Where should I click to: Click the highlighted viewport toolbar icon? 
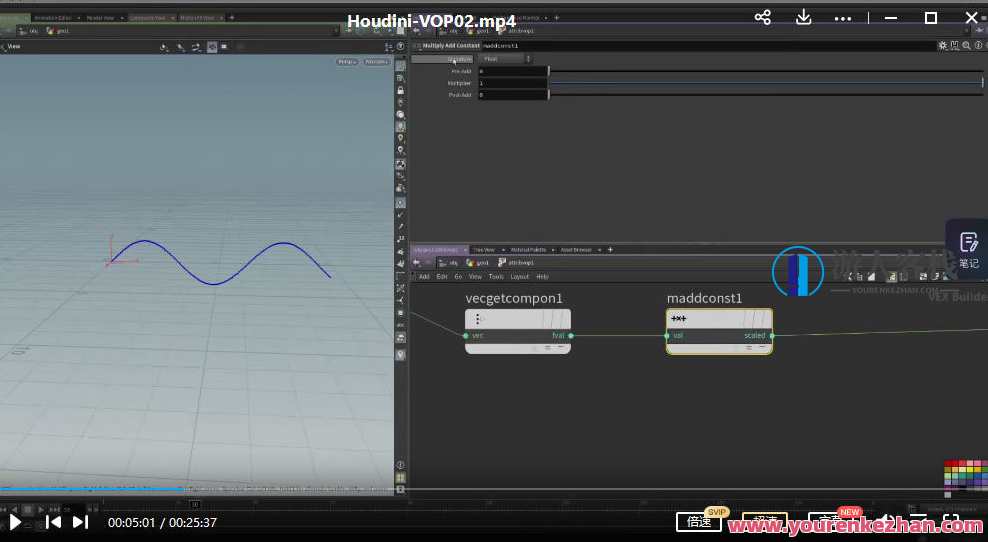point(212,47)
